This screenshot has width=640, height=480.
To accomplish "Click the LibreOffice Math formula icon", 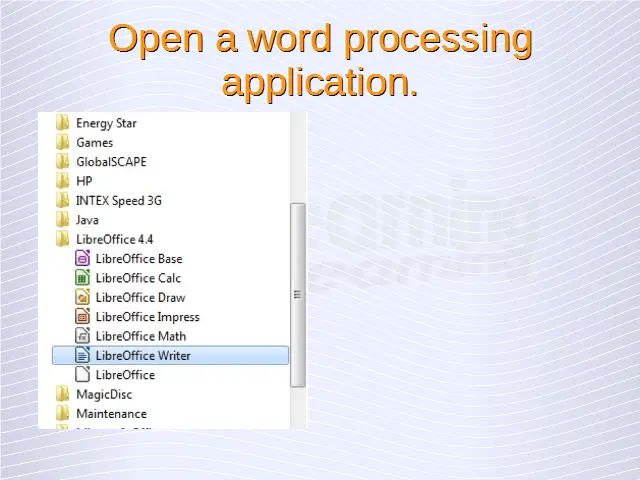I will (83, 336).
